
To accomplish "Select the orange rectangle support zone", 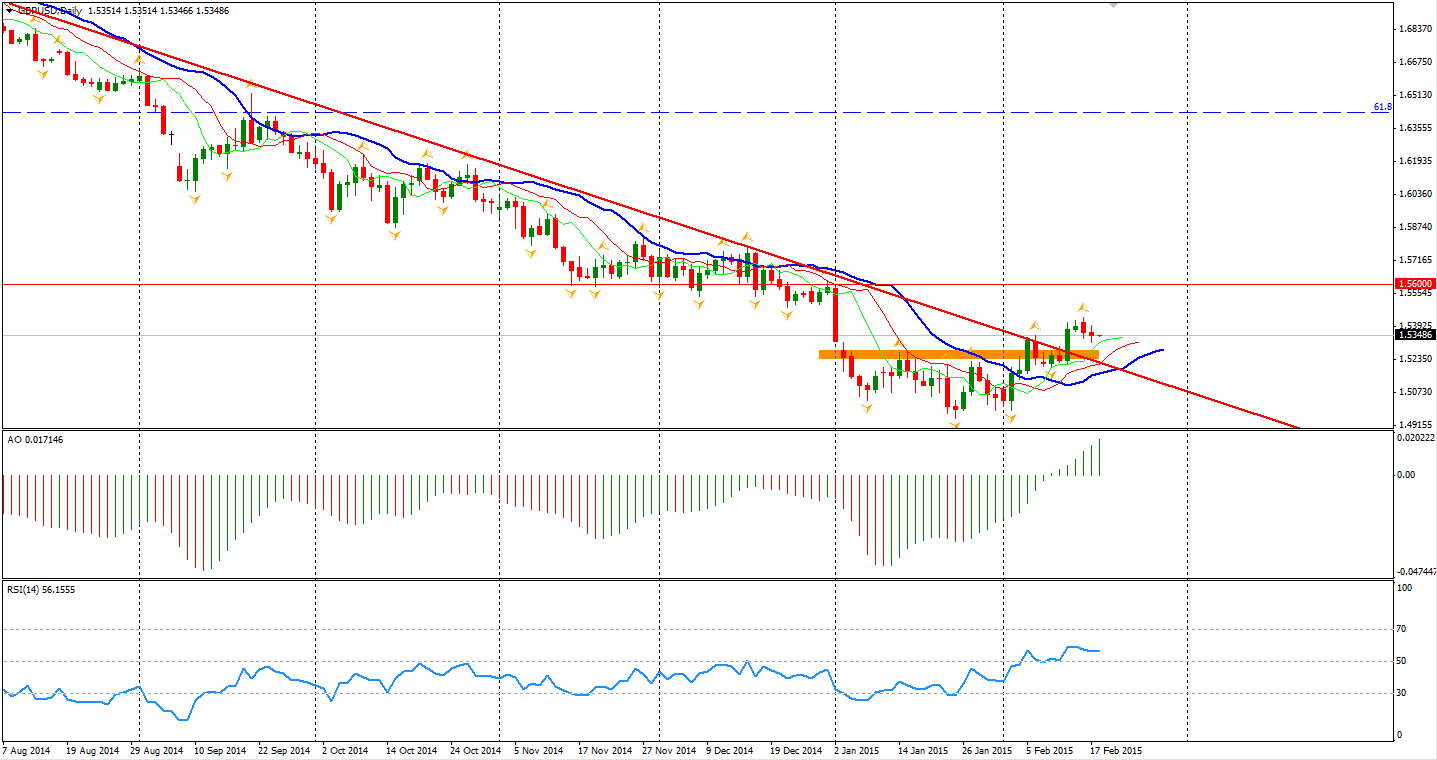I will coord(958,354).
